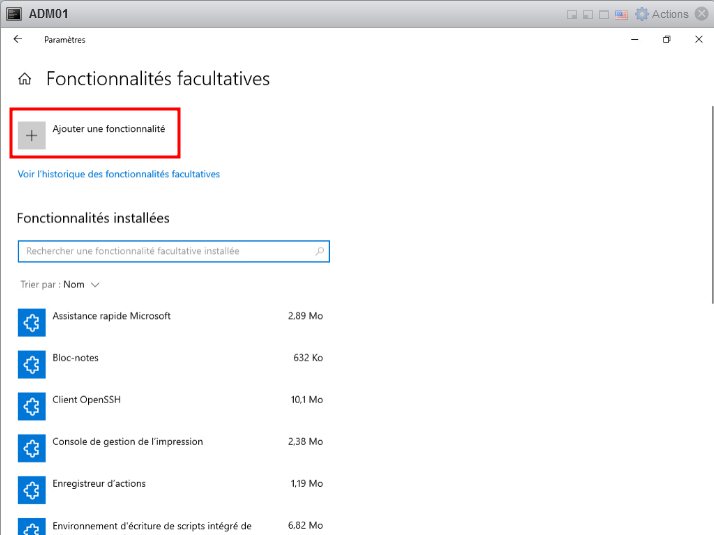Go back with the arrow in Paramètres
The height and width of the screenshot is (535, 714).
17,40
